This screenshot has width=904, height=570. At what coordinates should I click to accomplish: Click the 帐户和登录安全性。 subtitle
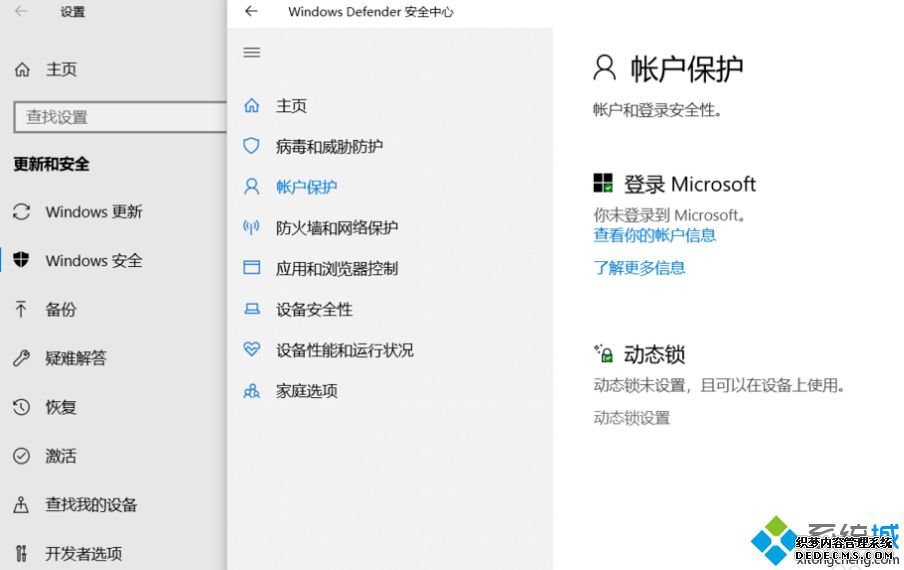tap(657, 110)
